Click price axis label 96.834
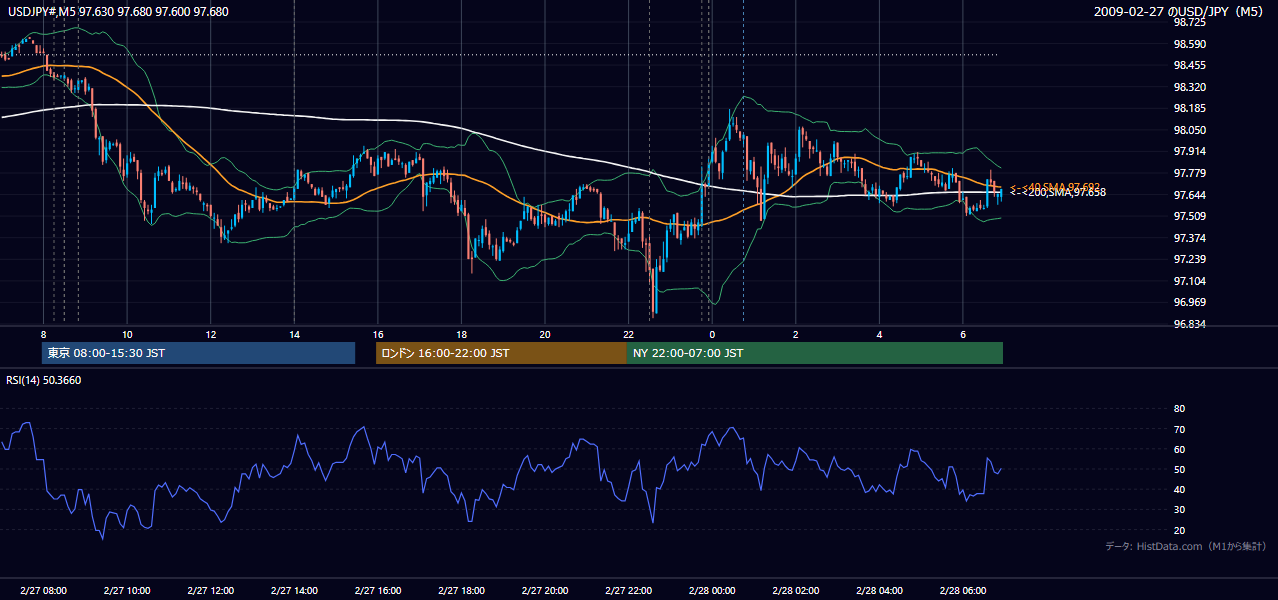Viewport: 1278px width, 600px height. point(1189,324)
